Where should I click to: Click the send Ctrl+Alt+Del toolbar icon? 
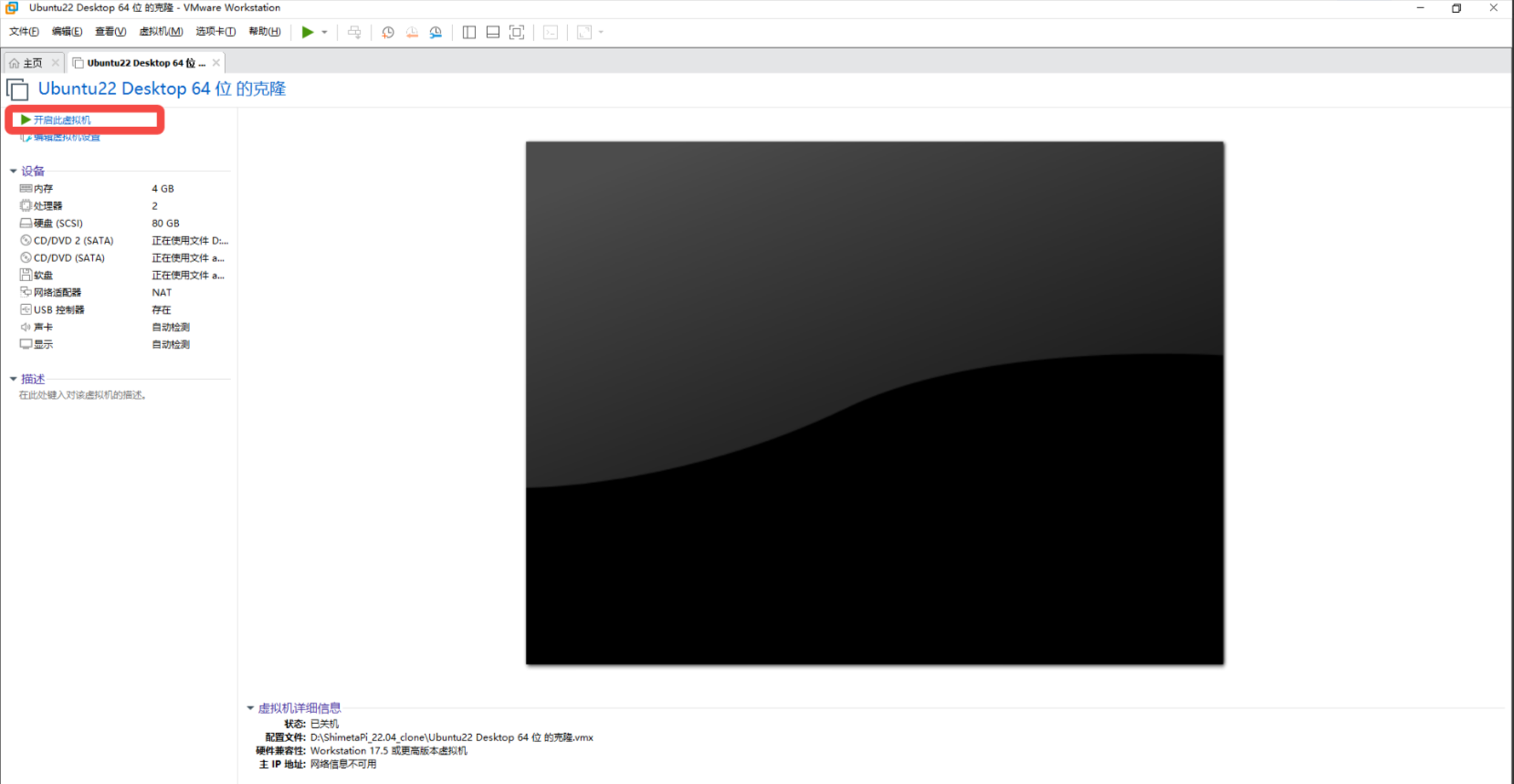(354, 32)
